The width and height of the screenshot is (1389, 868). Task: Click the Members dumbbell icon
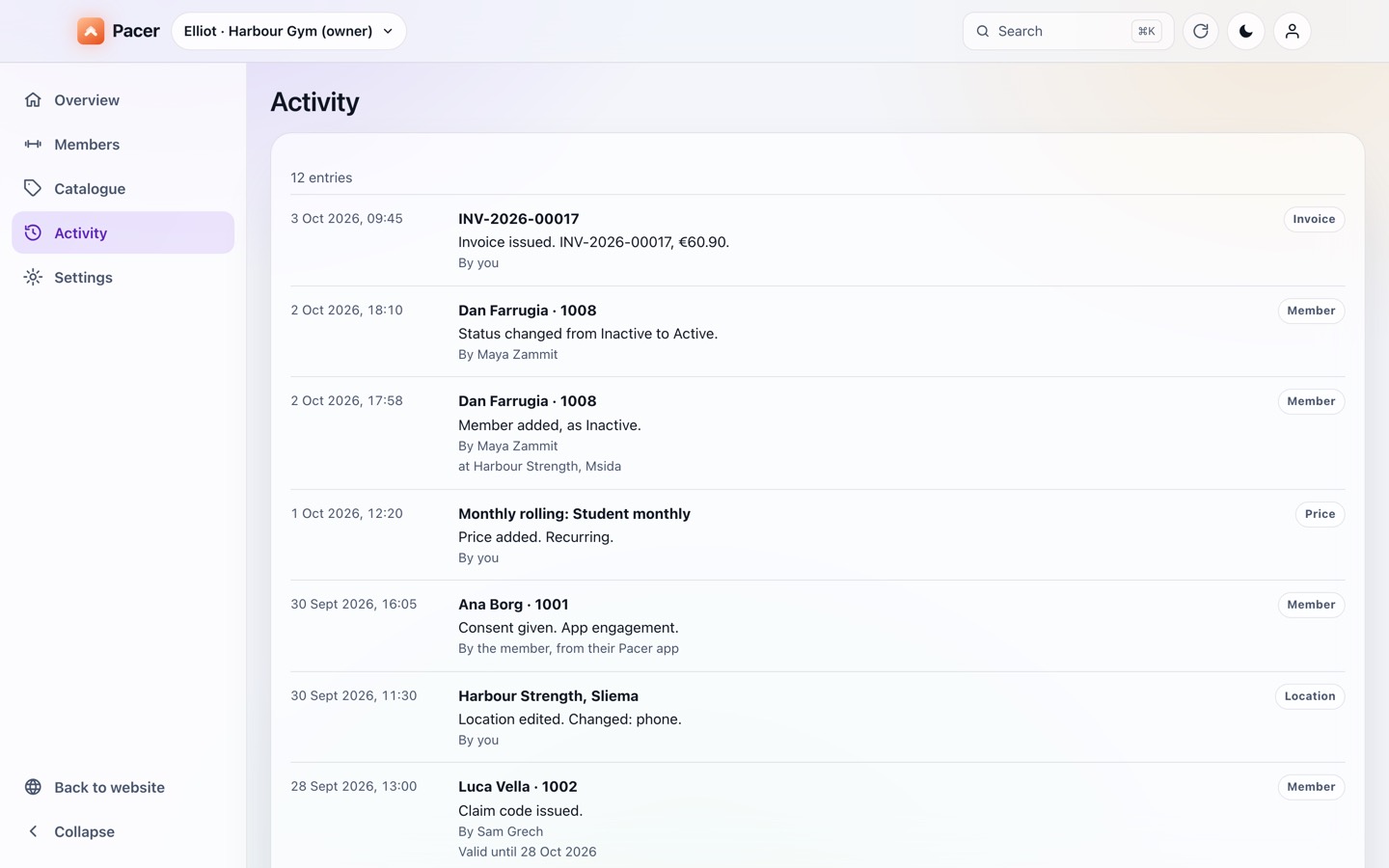point(33,144)
